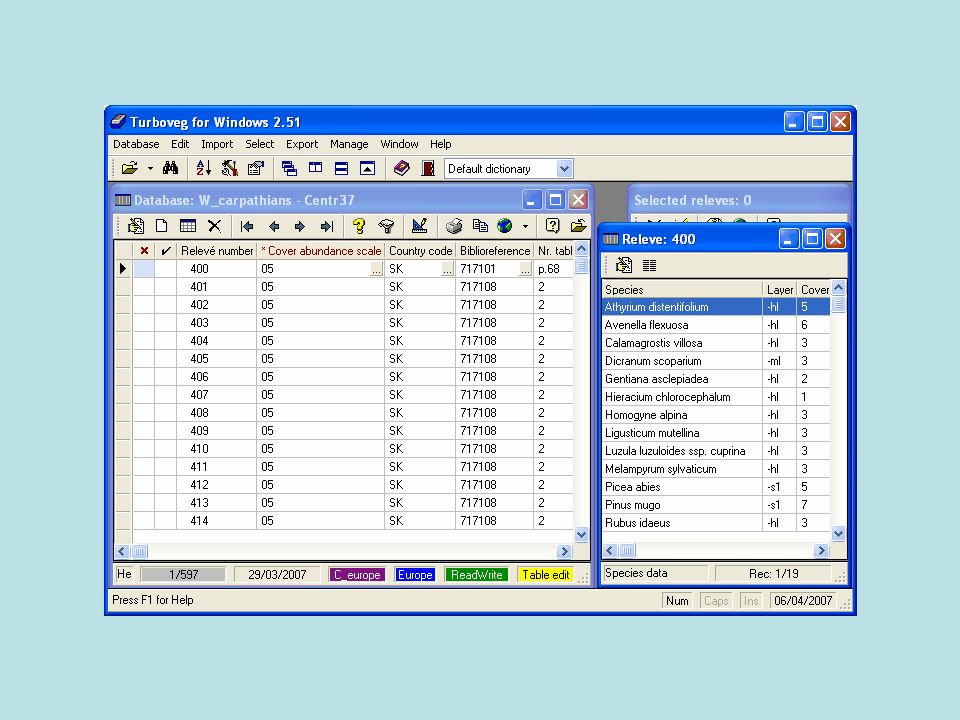Open the purple help book icon
Screen dimensions: 960x720
tap(402, 168)
